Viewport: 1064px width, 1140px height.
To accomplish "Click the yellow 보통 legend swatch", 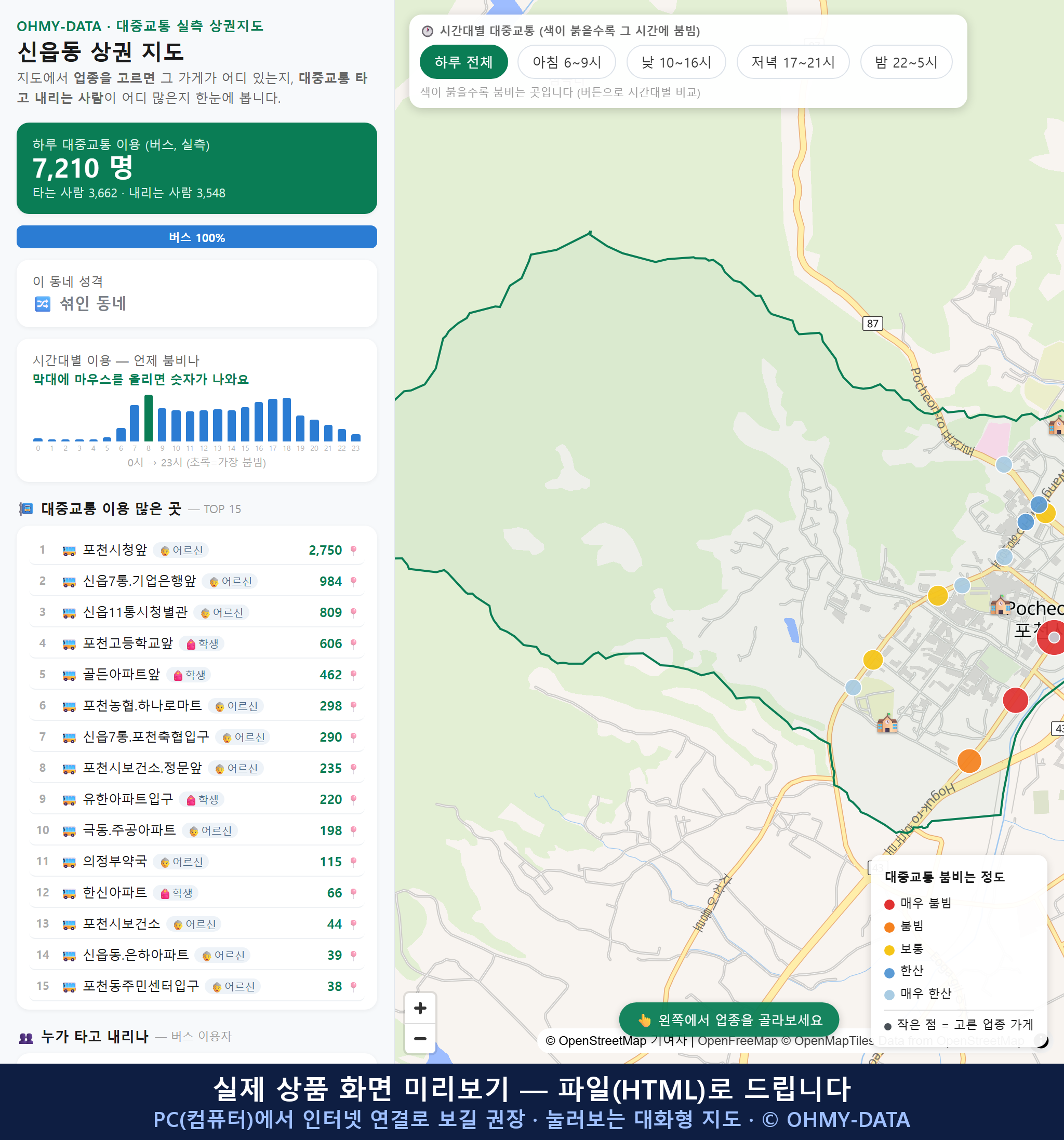I will pos(889,950).
